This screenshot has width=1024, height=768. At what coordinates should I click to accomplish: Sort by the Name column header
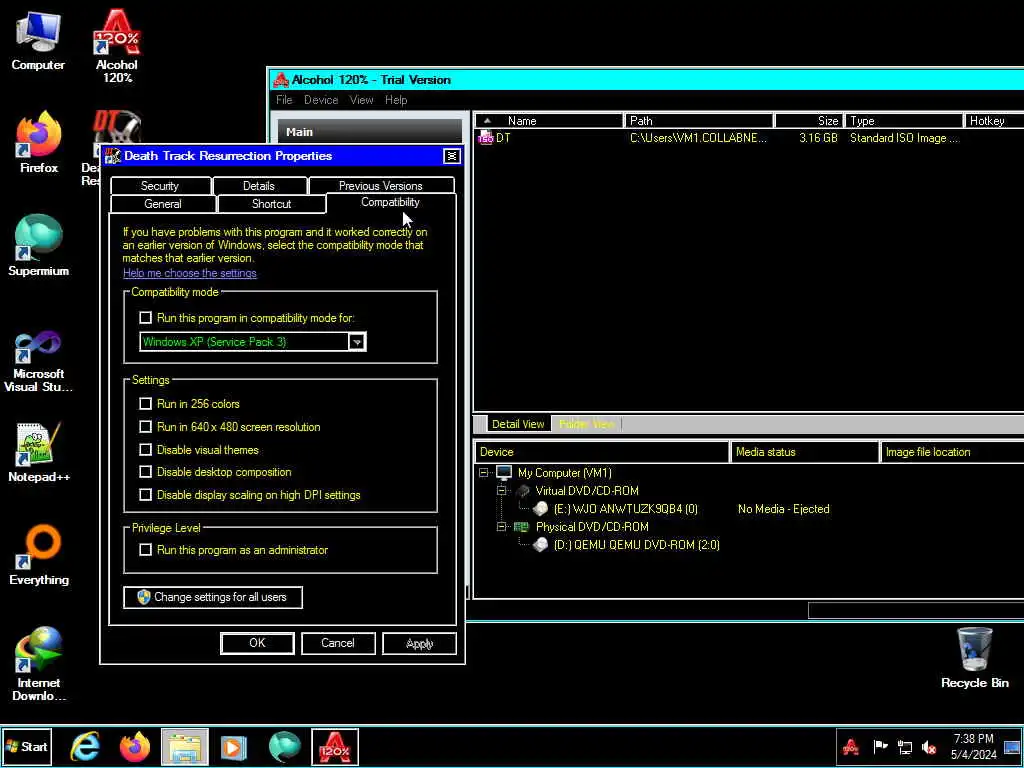[x=549, y=121]
